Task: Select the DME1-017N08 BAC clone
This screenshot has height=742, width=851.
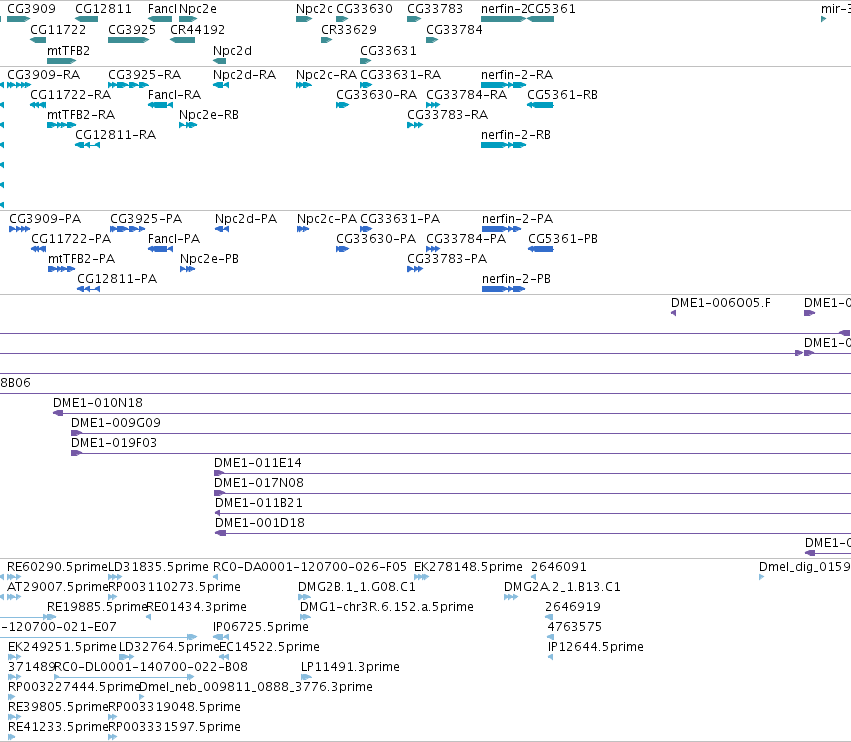Action: point(532,494)
